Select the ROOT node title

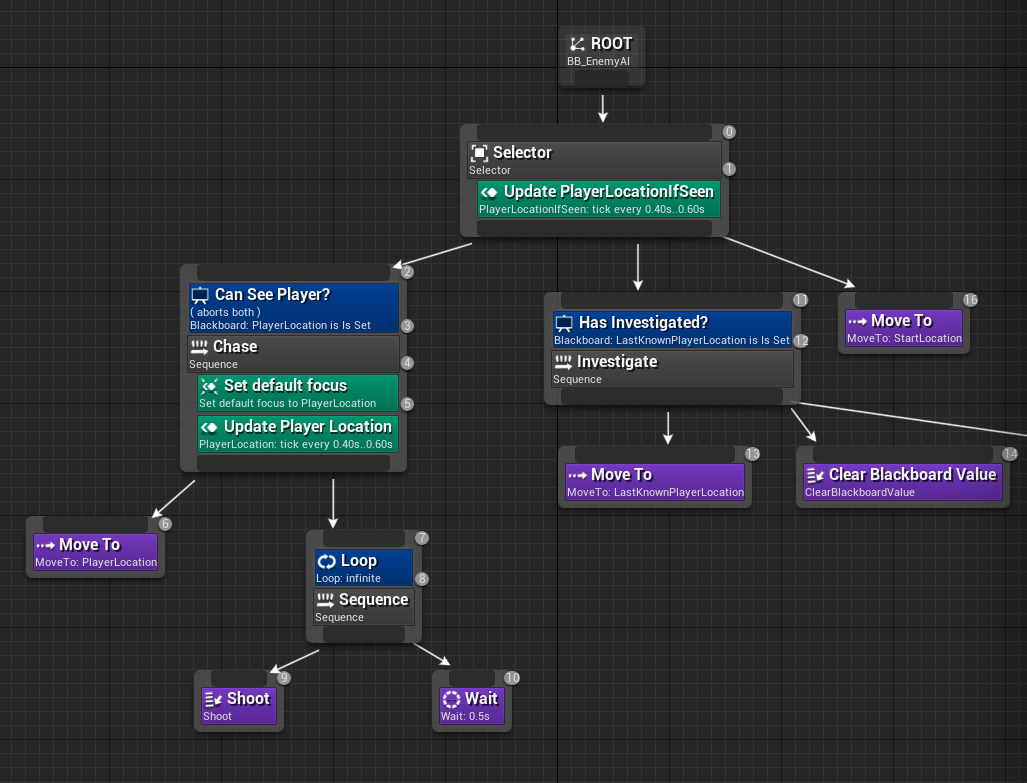point(612,44)
